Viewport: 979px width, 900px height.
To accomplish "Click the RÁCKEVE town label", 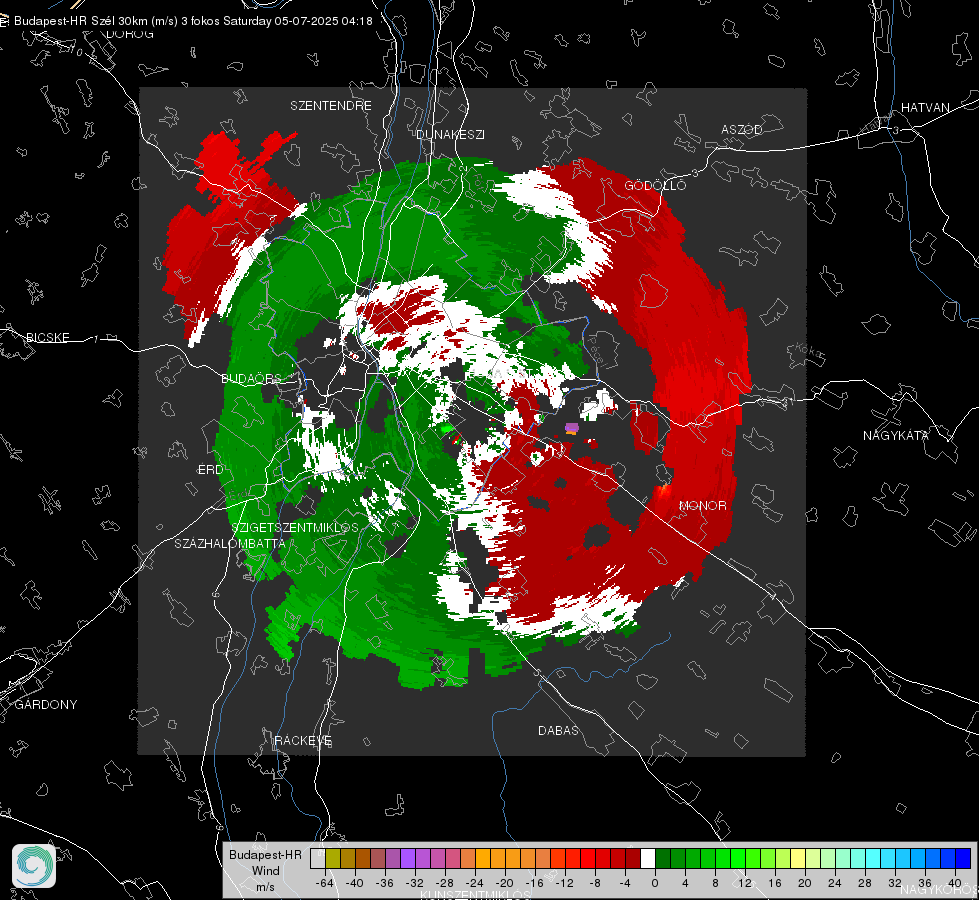I will (x=303, y=740).
